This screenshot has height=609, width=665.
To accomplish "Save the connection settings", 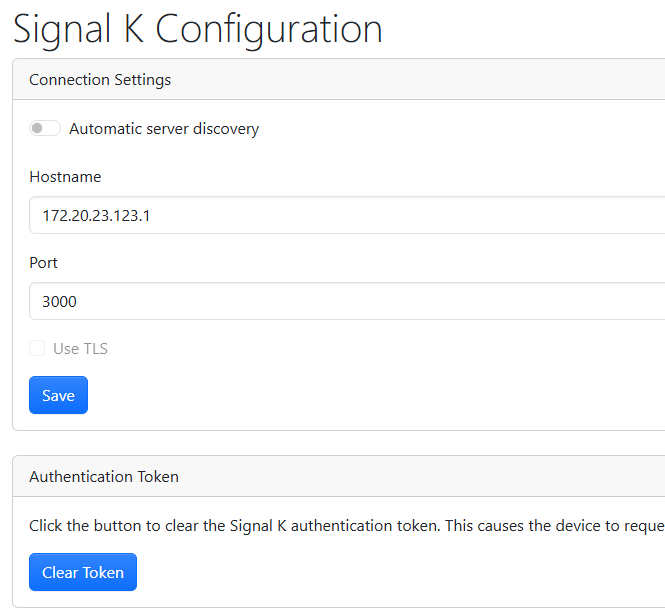I will [x=59, y=395].
